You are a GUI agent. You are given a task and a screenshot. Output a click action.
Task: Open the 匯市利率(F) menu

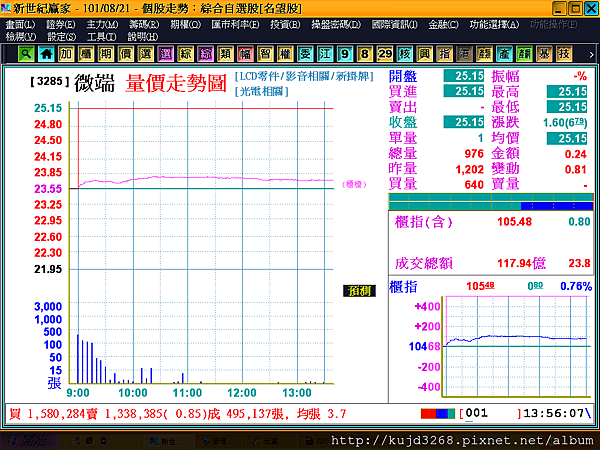coord(235,25)
